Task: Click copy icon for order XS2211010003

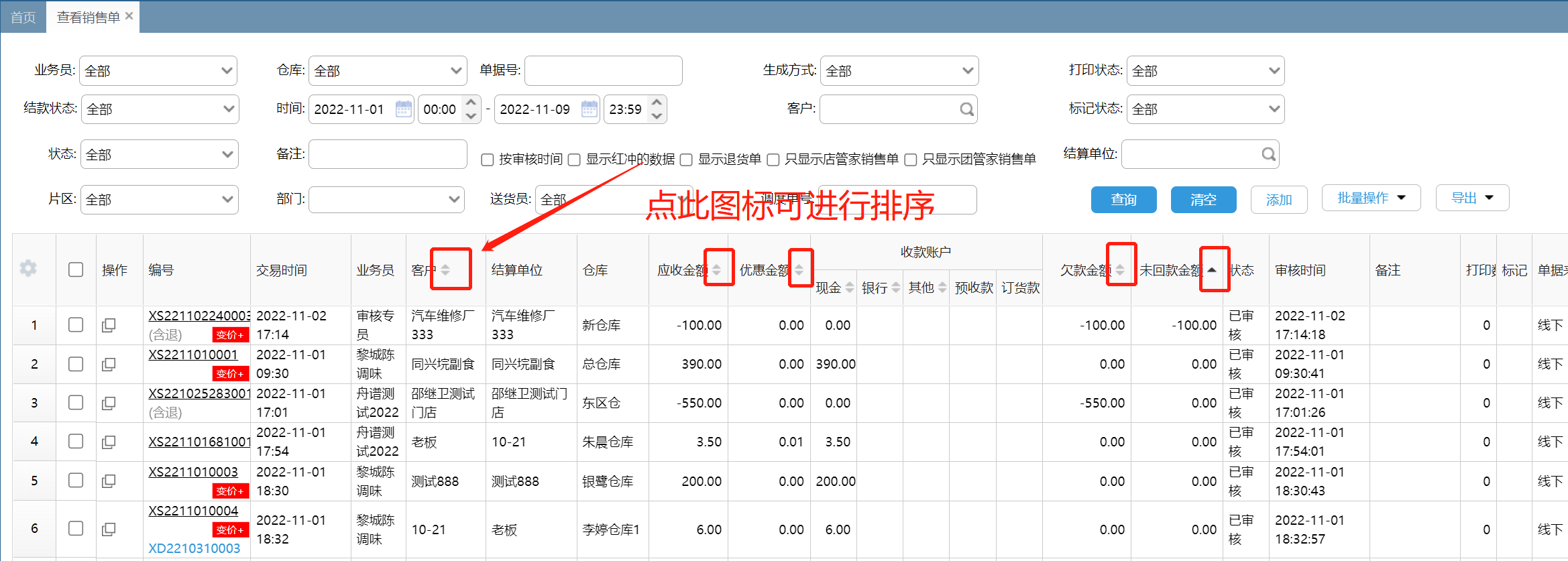Action: coord(109,481)
